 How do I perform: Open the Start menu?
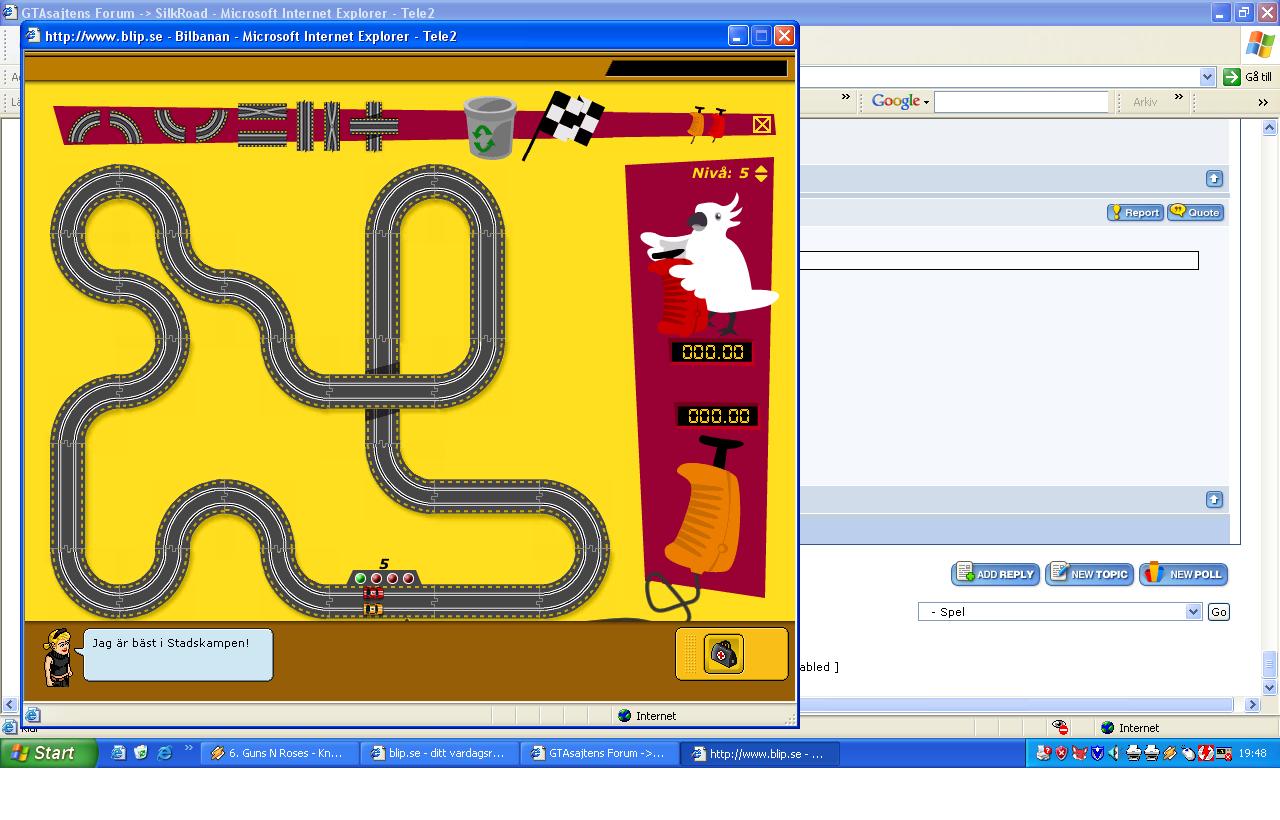tap(49, 753)
